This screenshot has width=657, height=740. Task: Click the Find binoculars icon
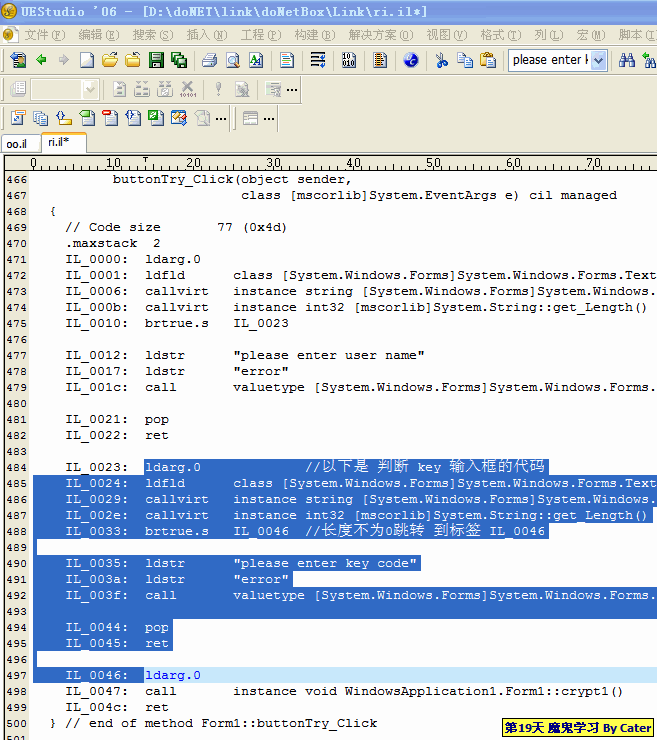pyautogui.click(x=627, y=60)
